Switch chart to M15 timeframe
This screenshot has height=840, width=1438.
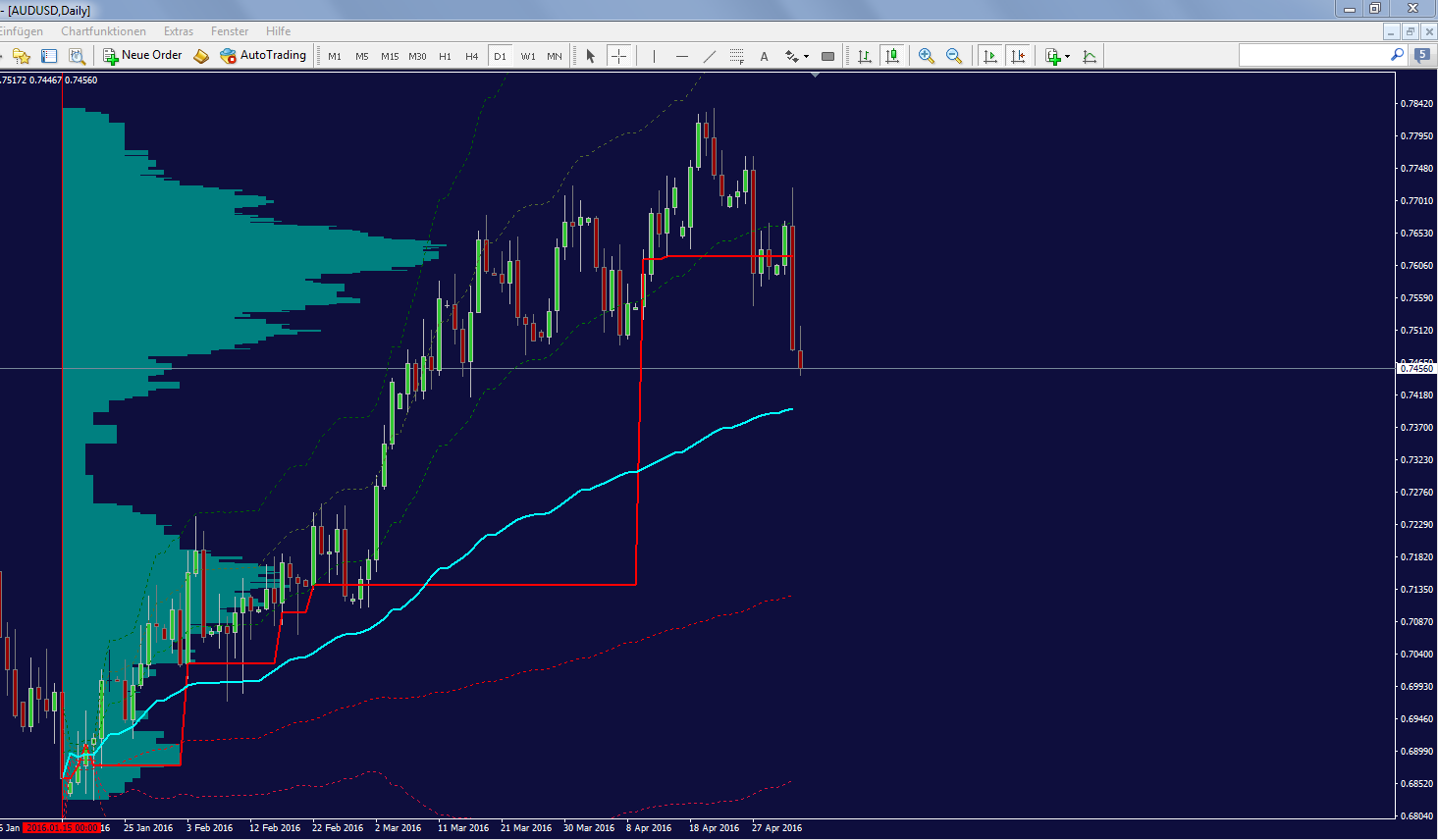click(x=390, y=56)
